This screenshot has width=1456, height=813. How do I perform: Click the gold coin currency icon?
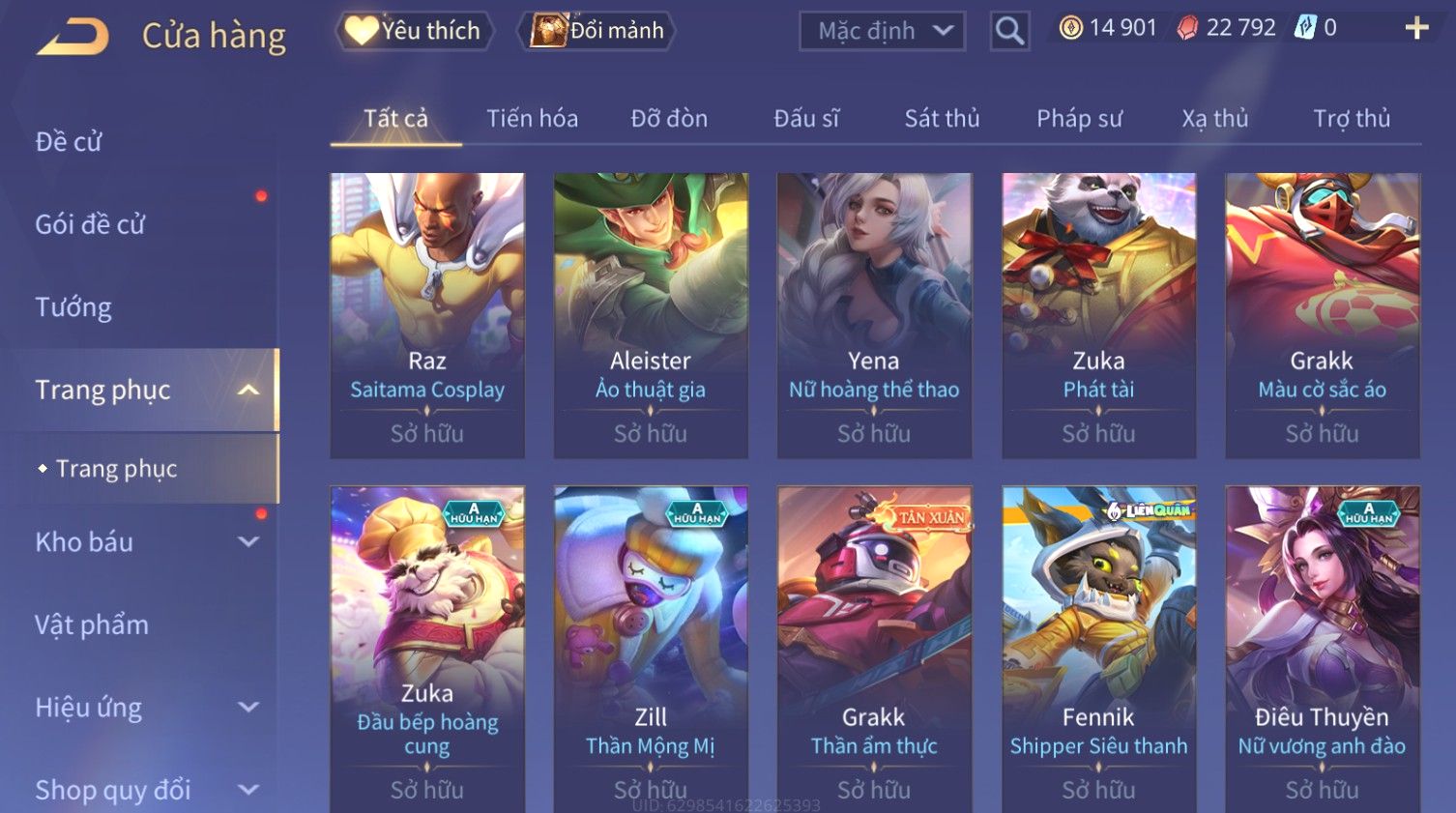(x=1071, y=28)
